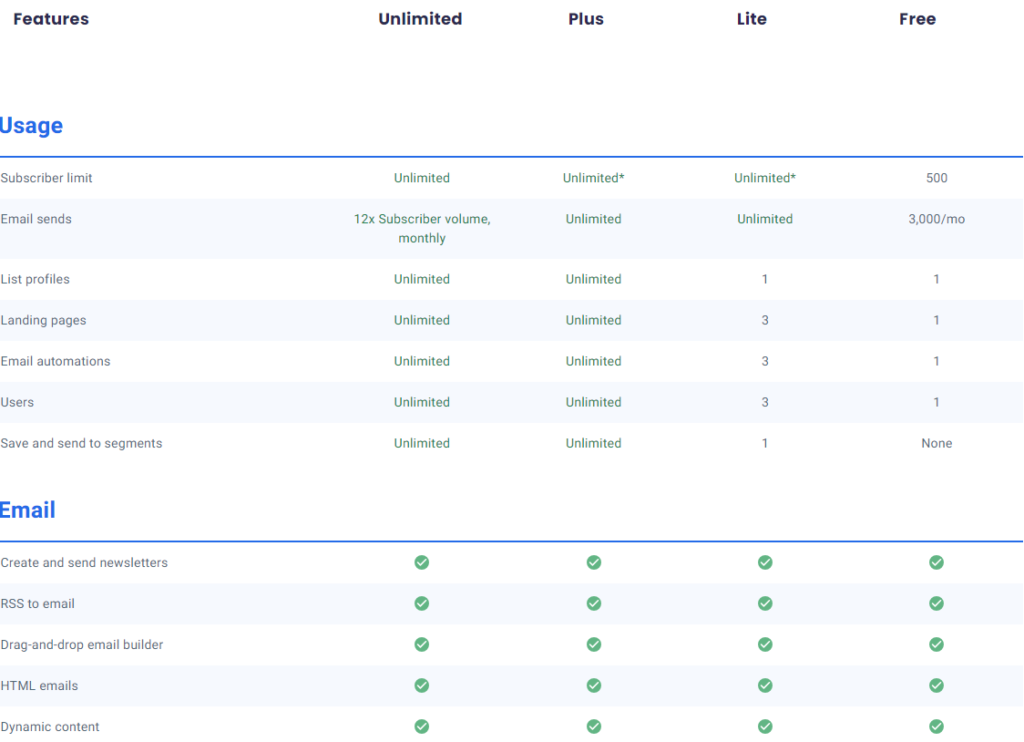Click the Features column header

[x=51, y=19]
